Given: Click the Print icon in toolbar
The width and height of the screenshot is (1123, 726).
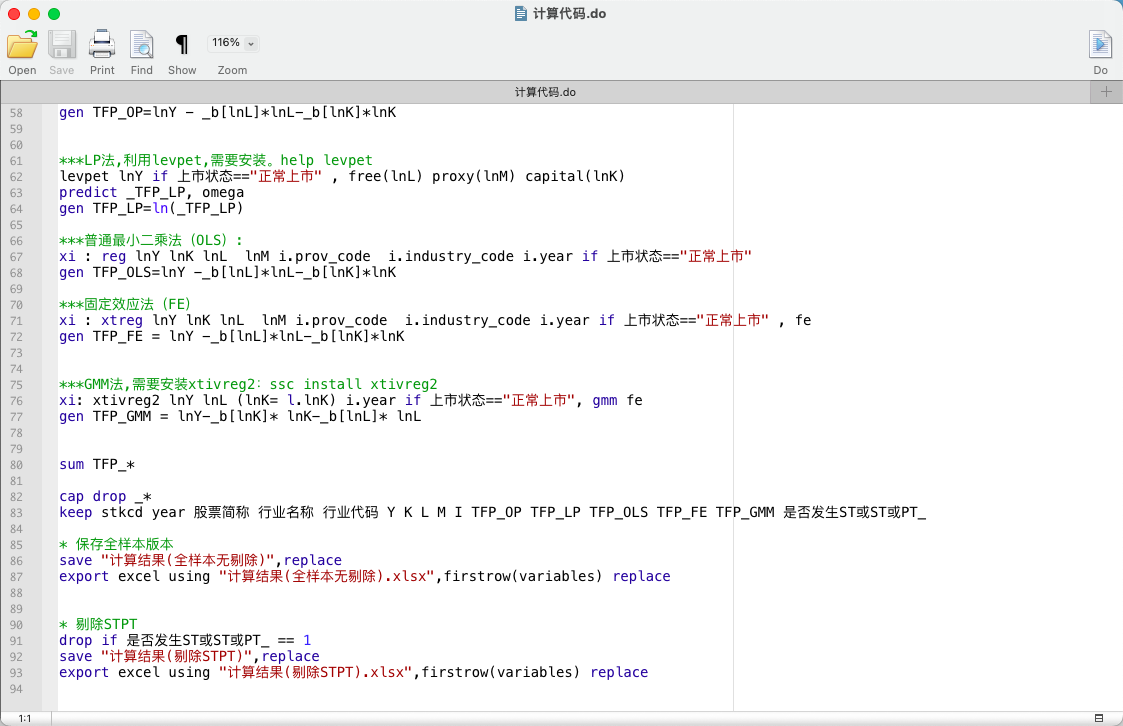Looking at the screenshot, I should 102,45.
